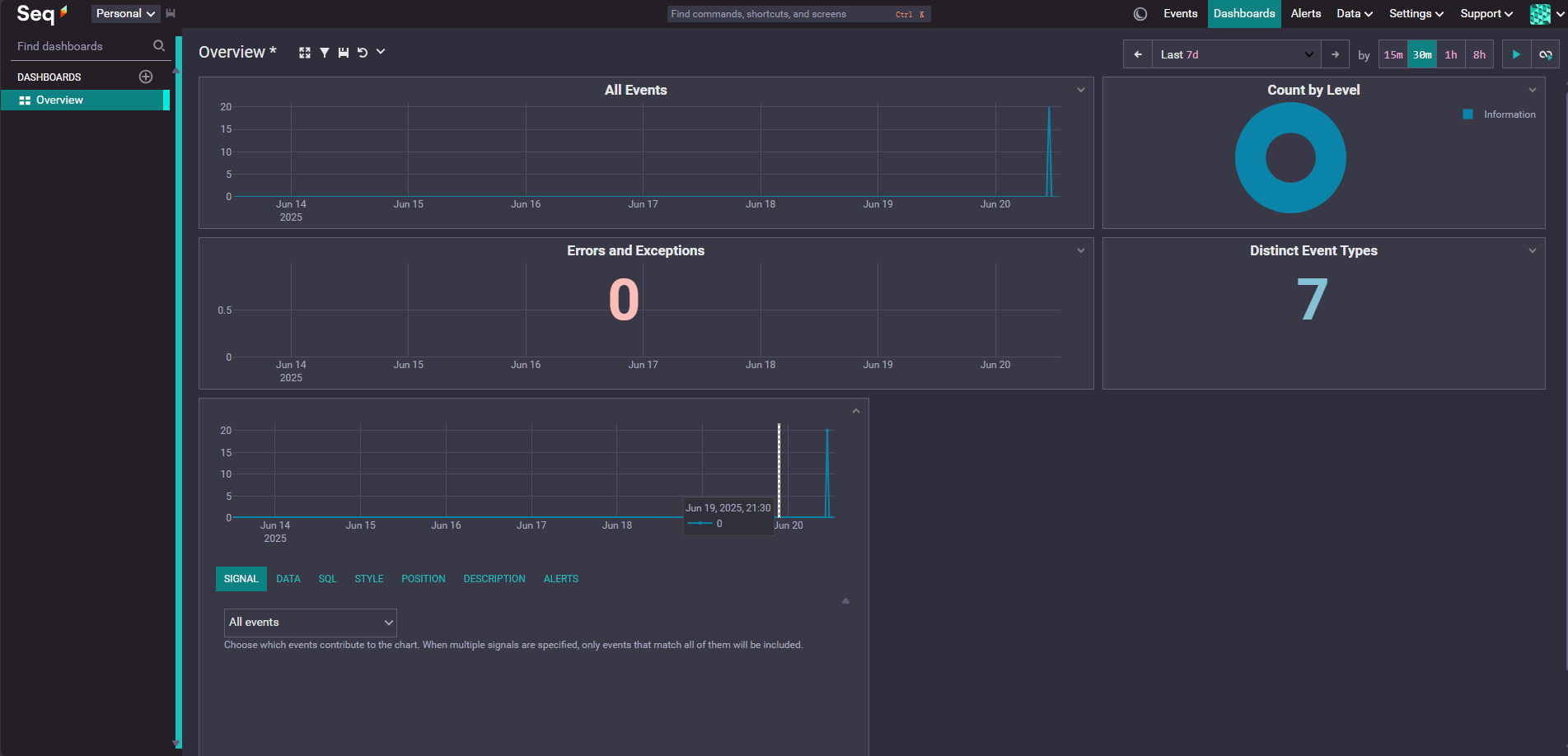Switch to the POSITION tab

[424, 579]
